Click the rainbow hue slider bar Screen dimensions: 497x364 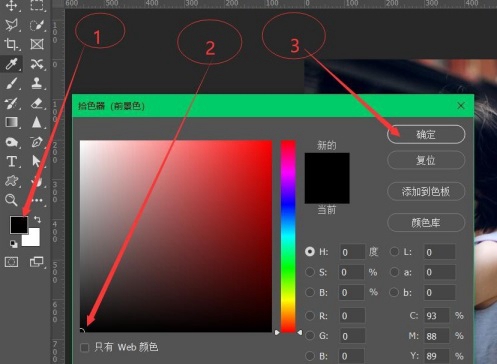point(288,236)
